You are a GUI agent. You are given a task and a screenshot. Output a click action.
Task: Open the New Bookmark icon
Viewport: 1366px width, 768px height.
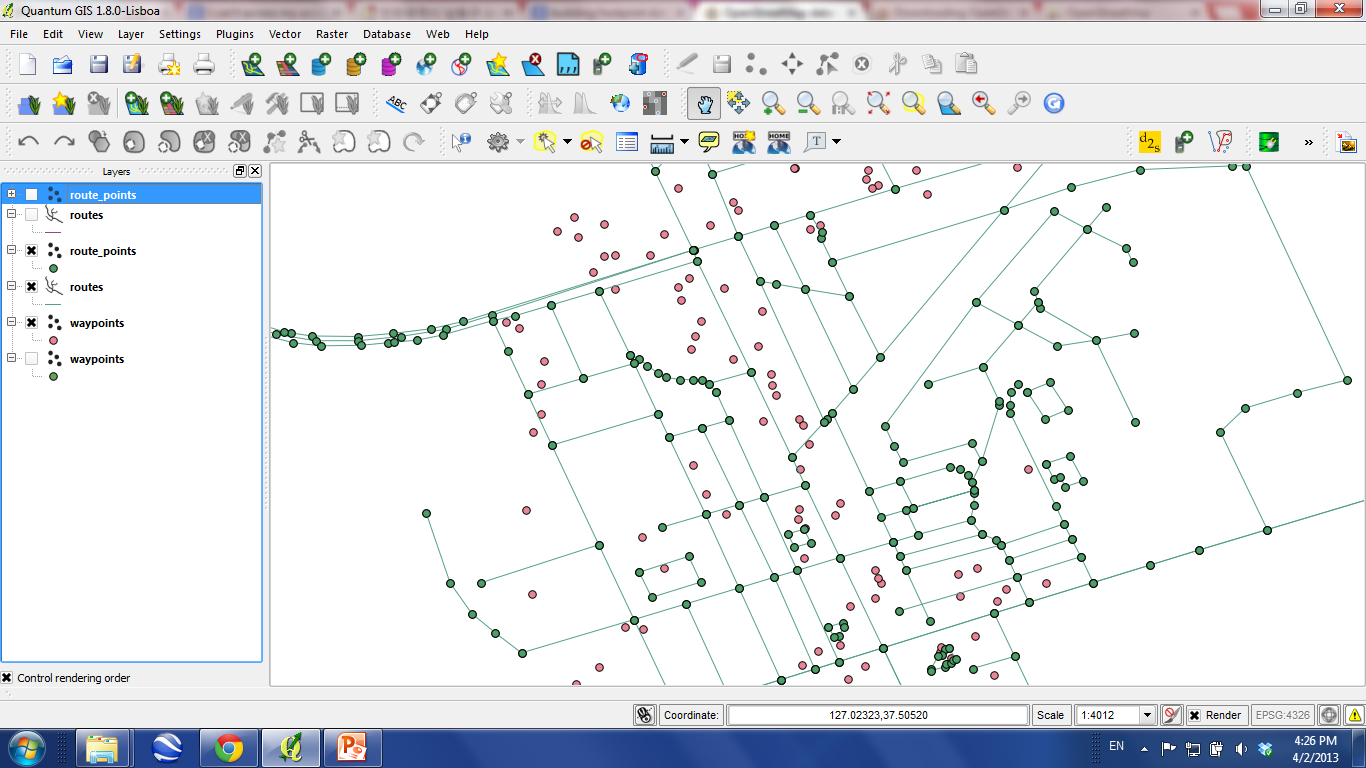tap(743, 142)
